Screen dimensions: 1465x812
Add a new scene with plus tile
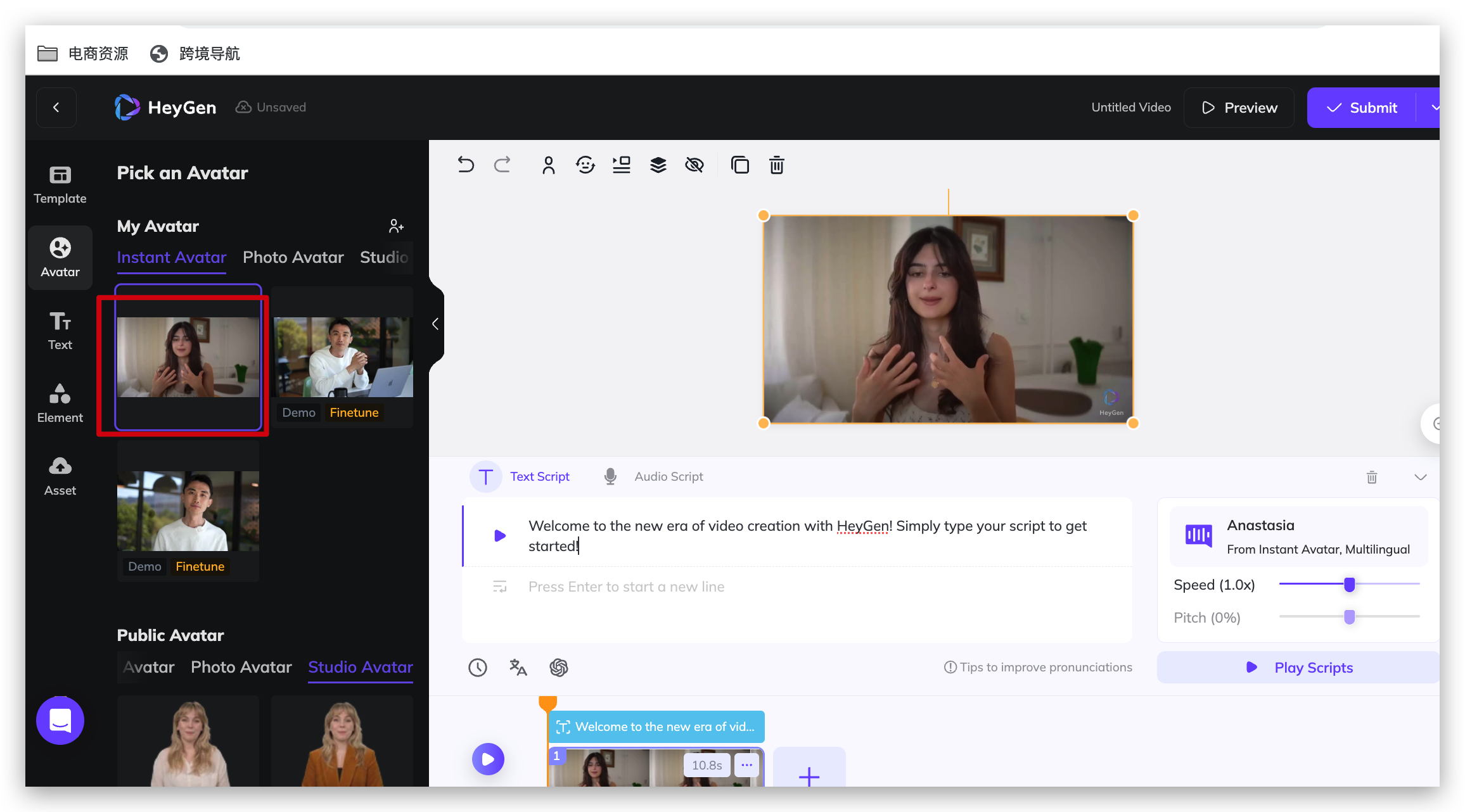(809, 774)
